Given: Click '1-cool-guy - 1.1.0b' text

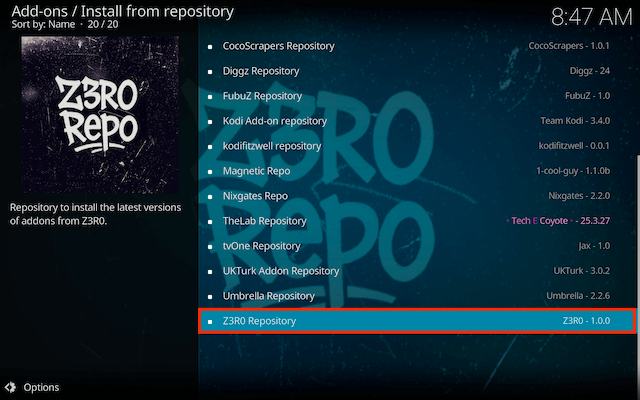Looking at the screenshot, I should [573, 171].
